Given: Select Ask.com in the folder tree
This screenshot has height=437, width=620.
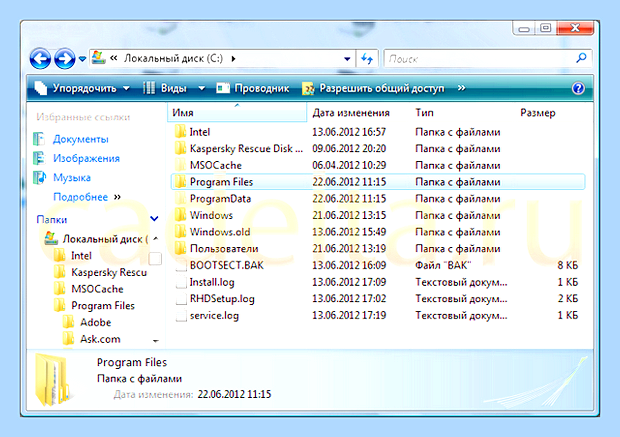Looking at the screenshot, I should (100, 339).
